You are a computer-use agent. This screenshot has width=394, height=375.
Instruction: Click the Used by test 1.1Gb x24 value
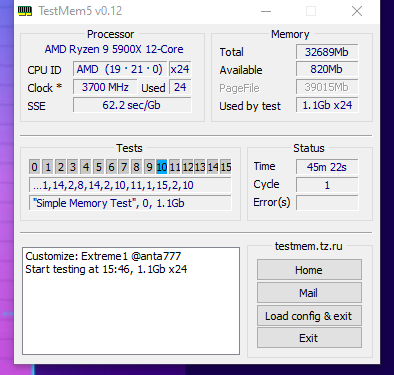click(x=327, y=105)
